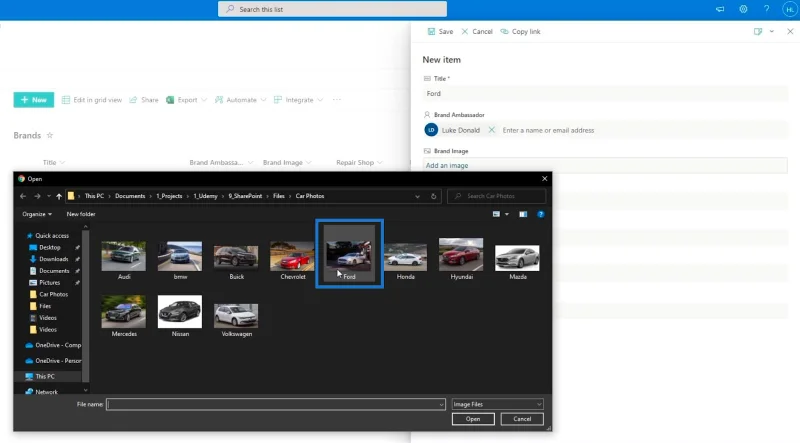Screen dimensions: 800x443
Task: Go forward in the Open dialog
Action: tap(37, 196)
